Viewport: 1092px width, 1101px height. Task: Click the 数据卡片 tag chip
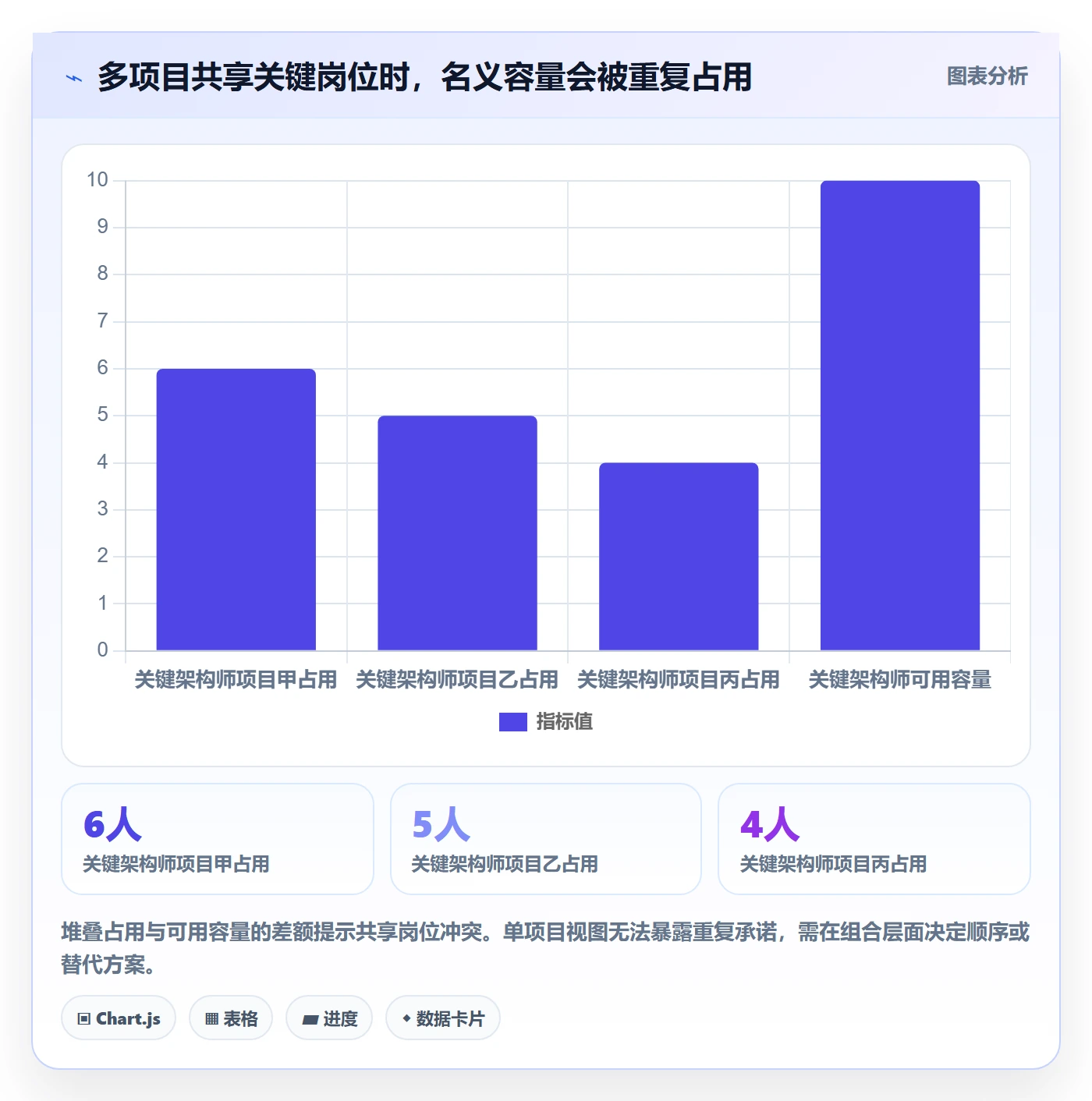(443, 1018)
